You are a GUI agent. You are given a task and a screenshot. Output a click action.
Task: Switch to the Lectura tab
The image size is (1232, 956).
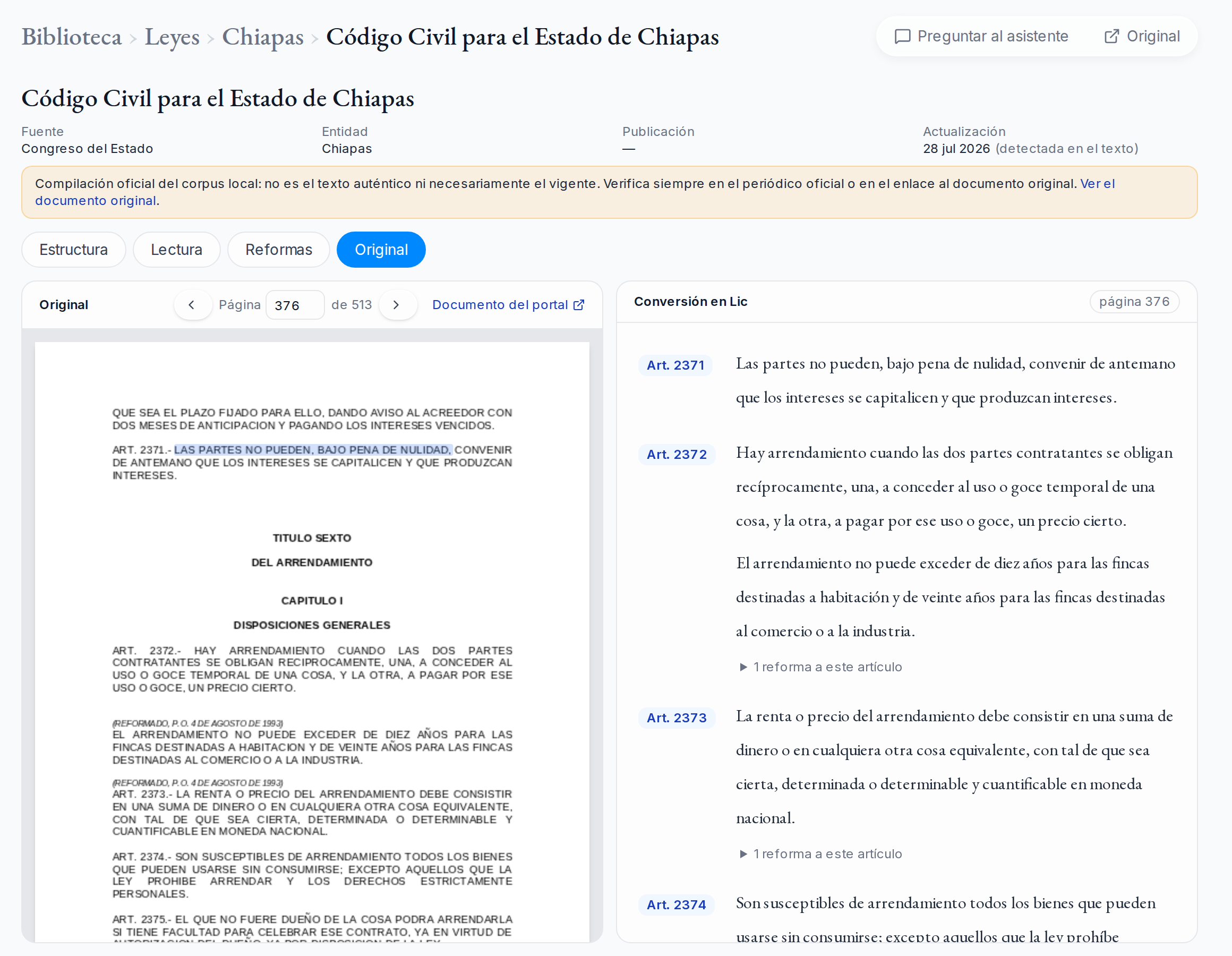tap(176, 250)
